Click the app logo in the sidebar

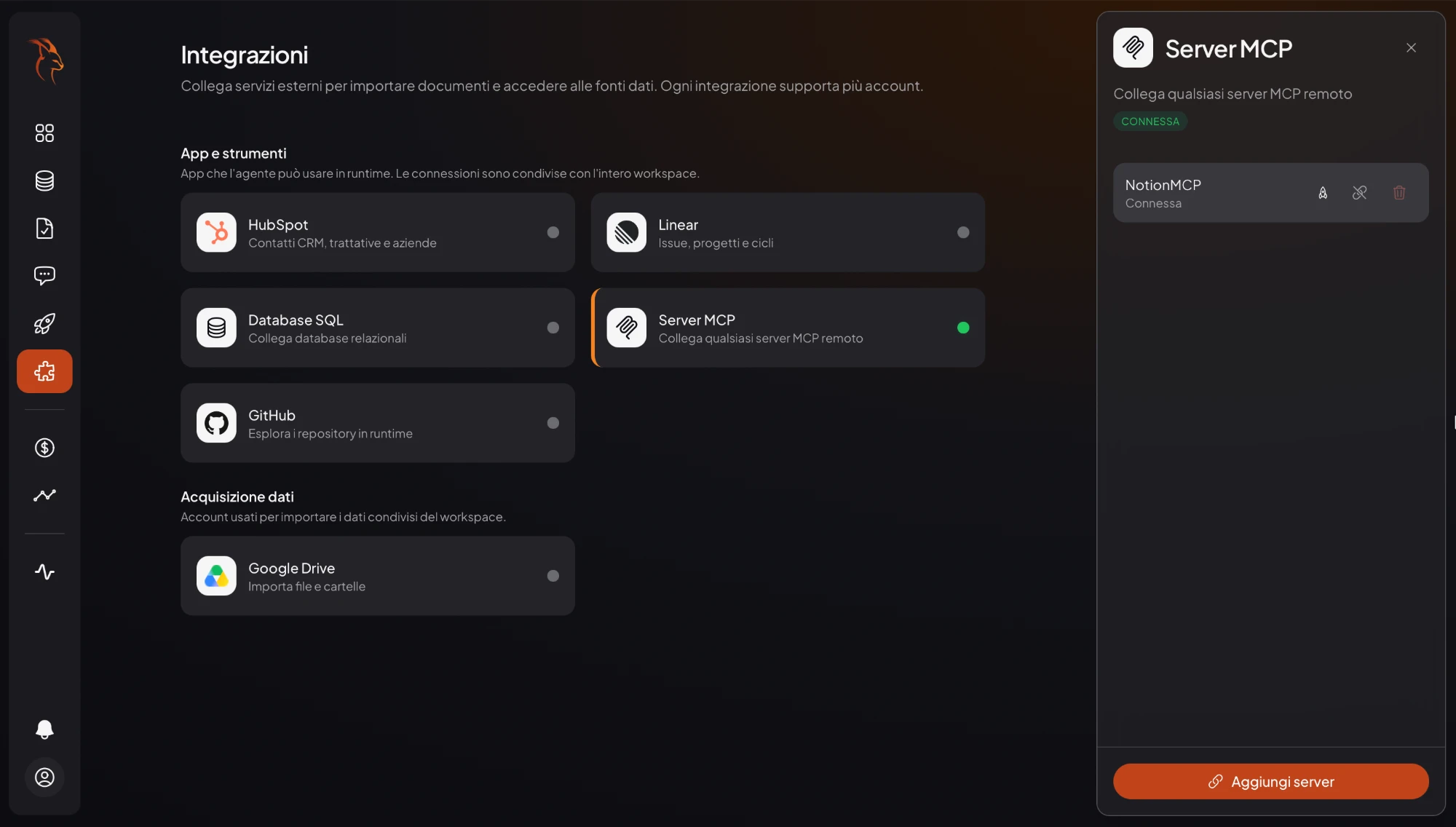click(x=45, y=61)
